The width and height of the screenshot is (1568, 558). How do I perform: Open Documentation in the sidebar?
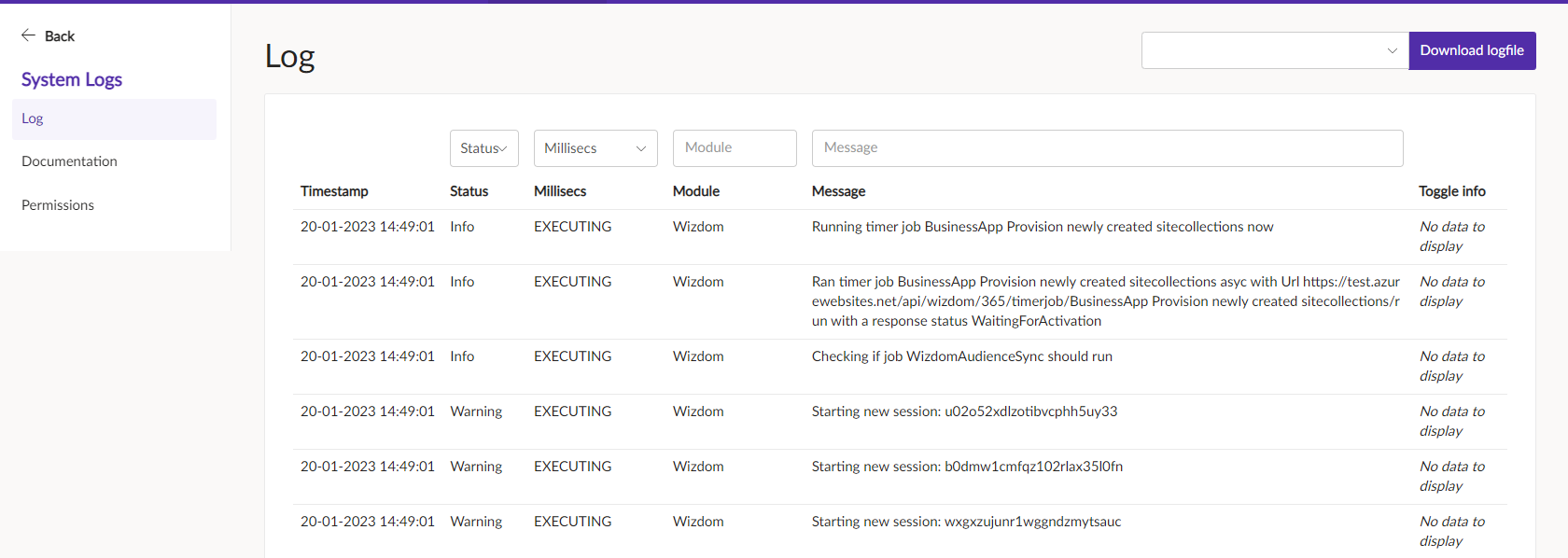click(70, 161)
